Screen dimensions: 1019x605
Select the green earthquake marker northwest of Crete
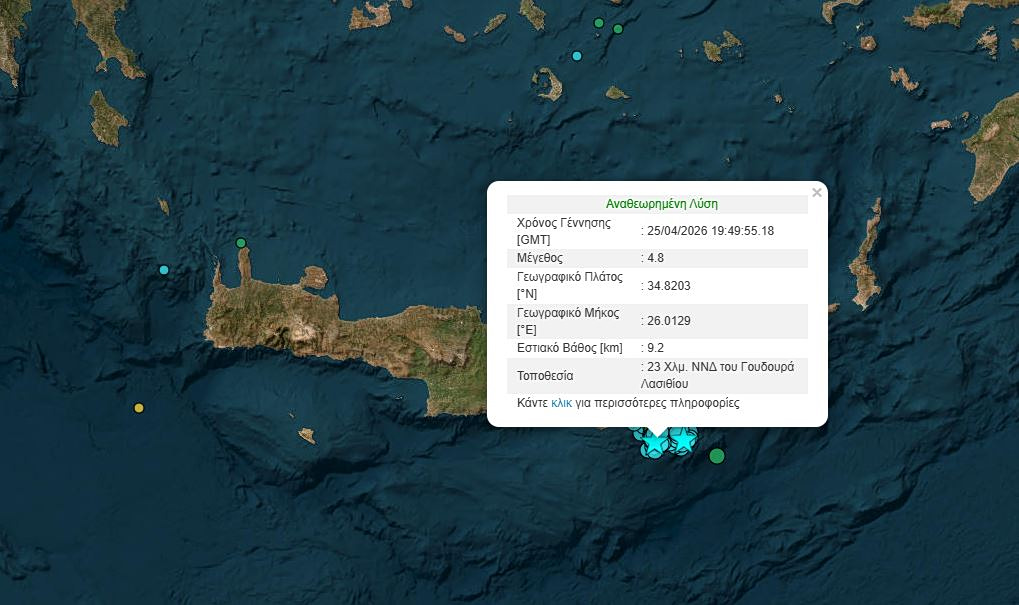point(241,243)
